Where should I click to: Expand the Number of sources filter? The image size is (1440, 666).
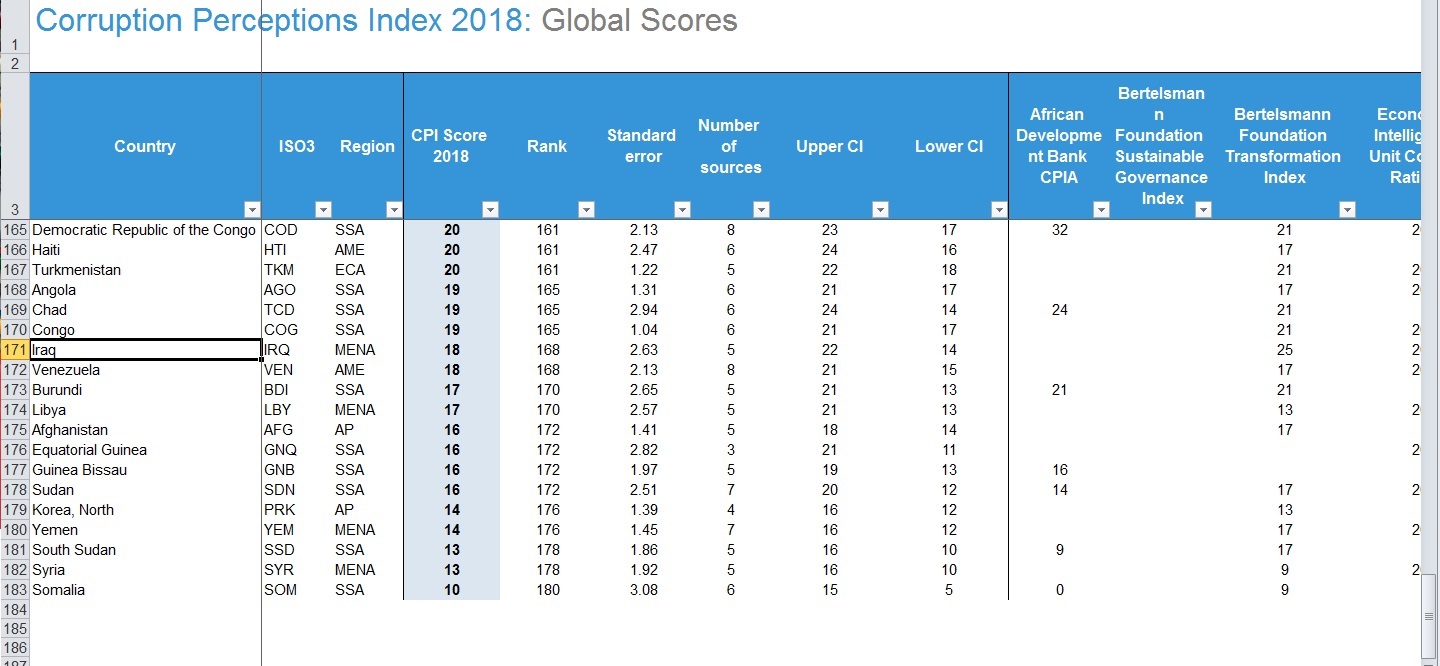pos(761,209)
